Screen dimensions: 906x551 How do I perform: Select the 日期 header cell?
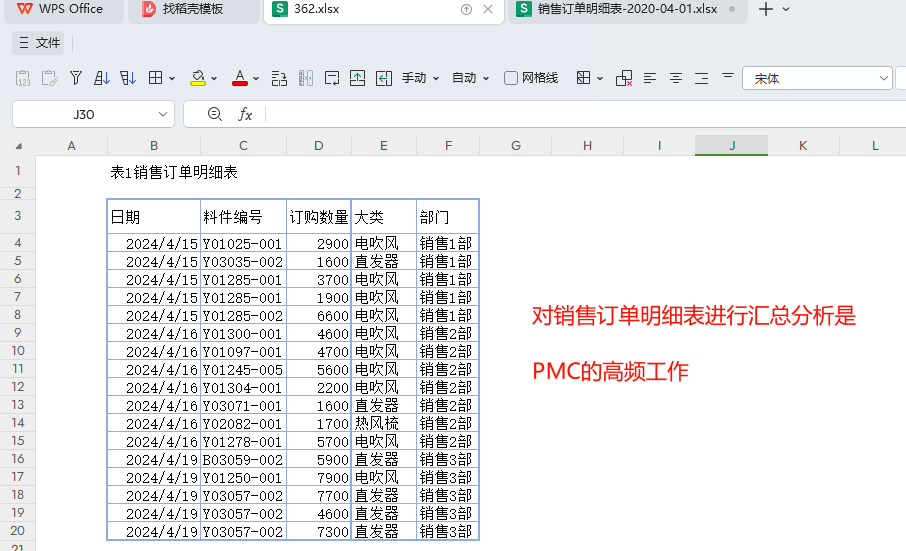coord(154,217)
